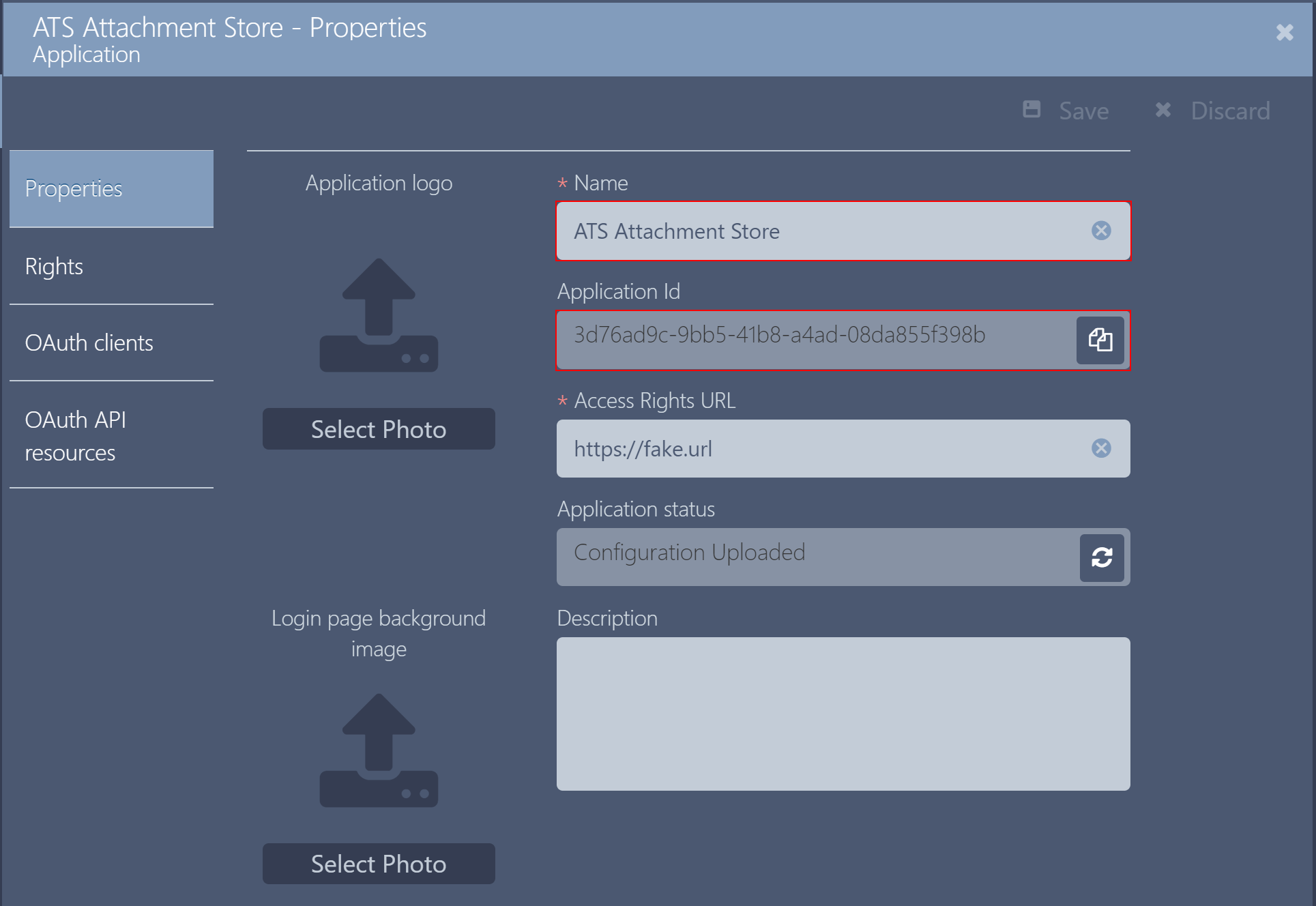The height and width of the screenshot is (906, 1316).
Task: Open the OAuth clients section
Action: pyautogui.click(x=89, y=343)
